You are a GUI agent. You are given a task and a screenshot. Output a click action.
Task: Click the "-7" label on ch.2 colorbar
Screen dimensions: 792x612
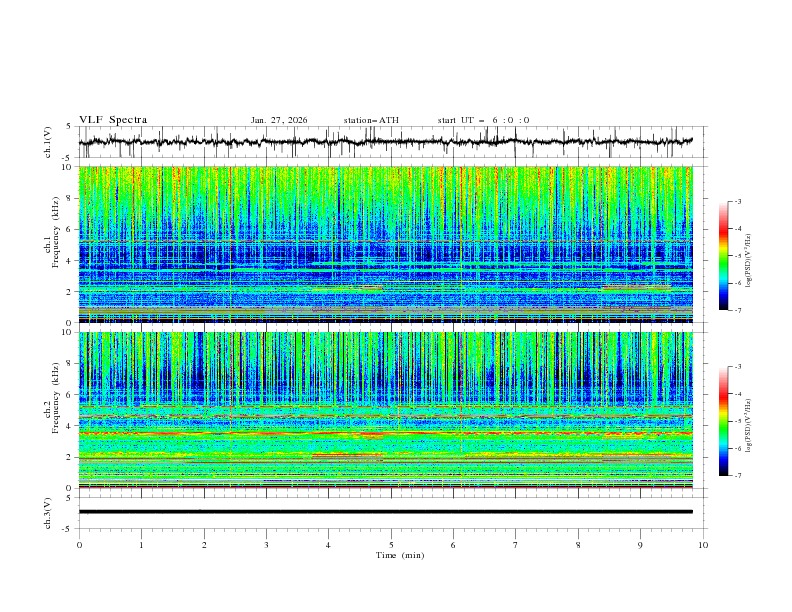[737, 475]
